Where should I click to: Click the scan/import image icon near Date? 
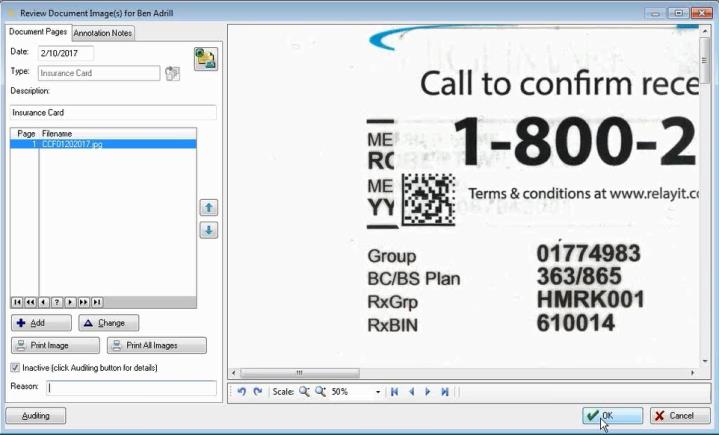pos(205,59)
